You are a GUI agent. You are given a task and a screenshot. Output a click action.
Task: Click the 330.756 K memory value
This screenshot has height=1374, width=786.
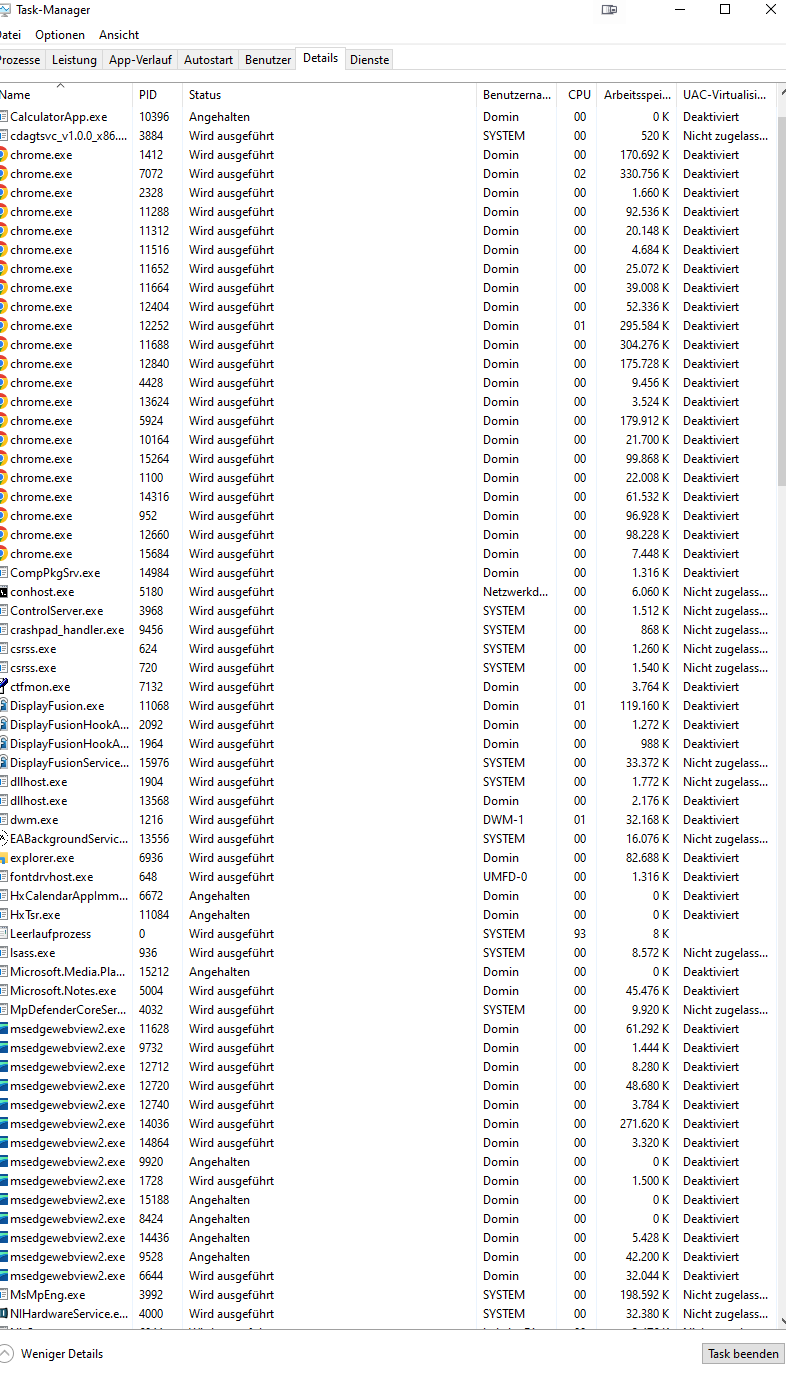(645, 174)
